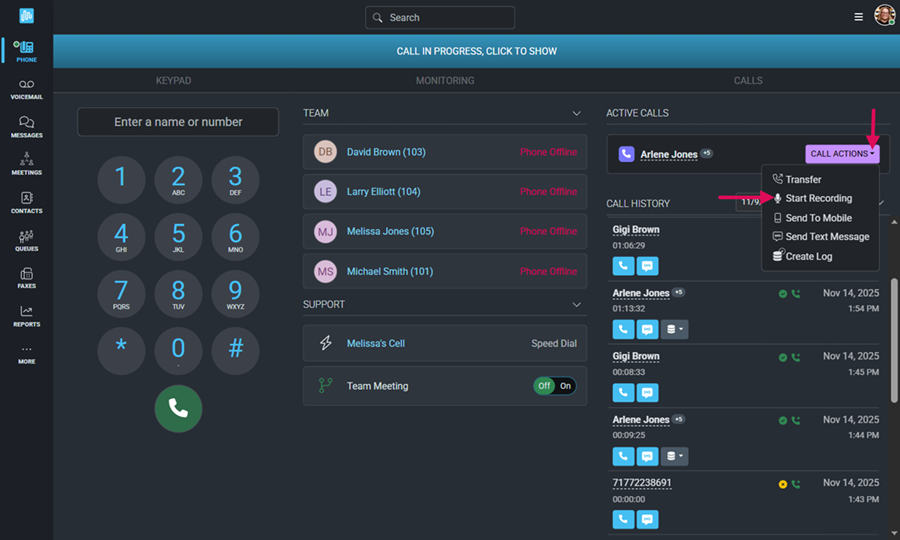This screenshot has width=900, height=540.
Task: Click David Brown (103) team member
Action: 386,152
